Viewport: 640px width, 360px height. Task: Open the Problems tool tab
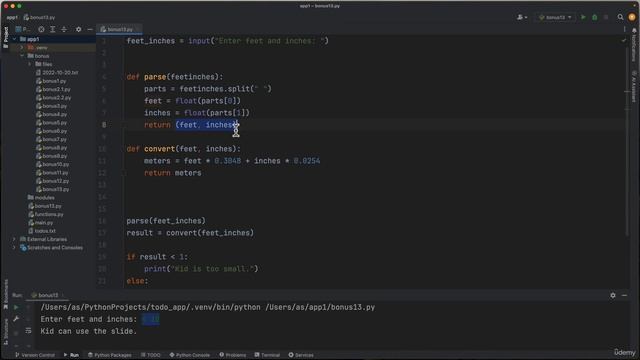233,355
